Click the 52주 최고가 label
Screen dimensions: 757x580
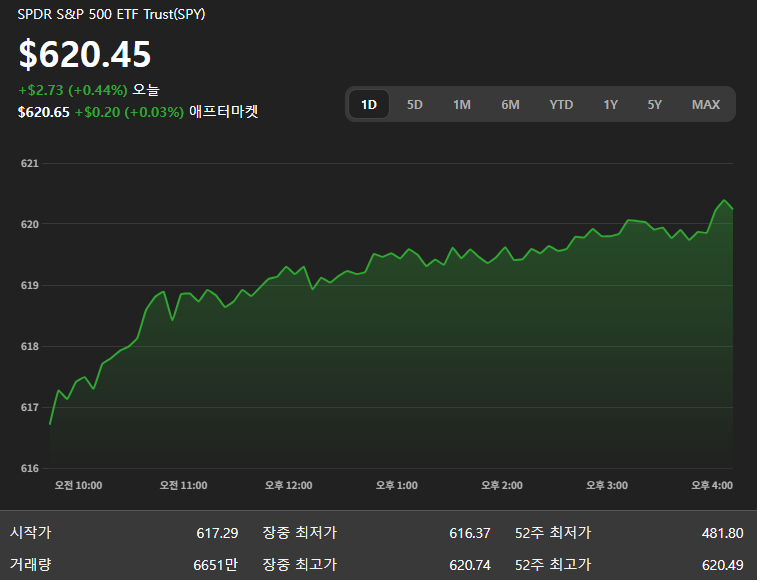[553, 564]
